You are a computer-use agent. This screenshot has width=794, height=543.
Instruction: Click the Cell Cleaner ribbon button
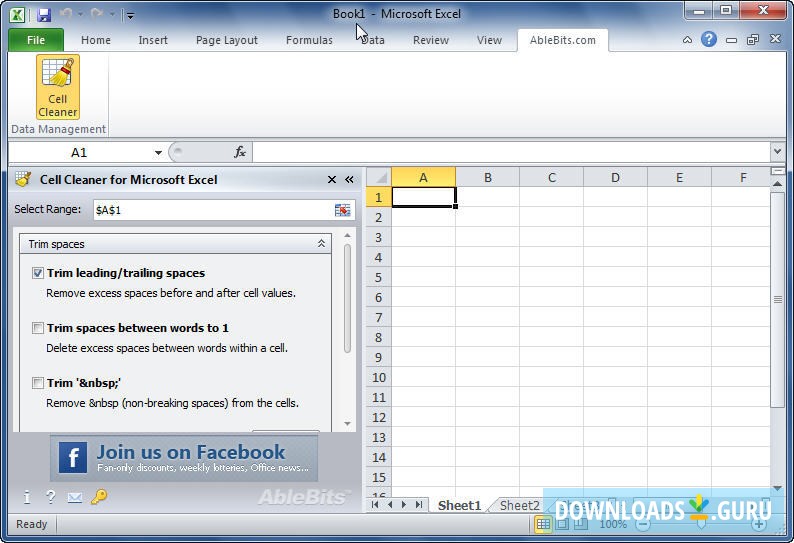pos(58,87)
